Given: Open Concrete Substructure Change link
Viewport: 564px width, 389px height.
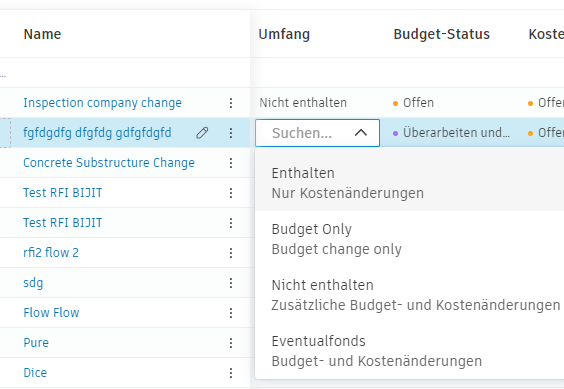Looking at the screenshot, I should pos(109,163).
